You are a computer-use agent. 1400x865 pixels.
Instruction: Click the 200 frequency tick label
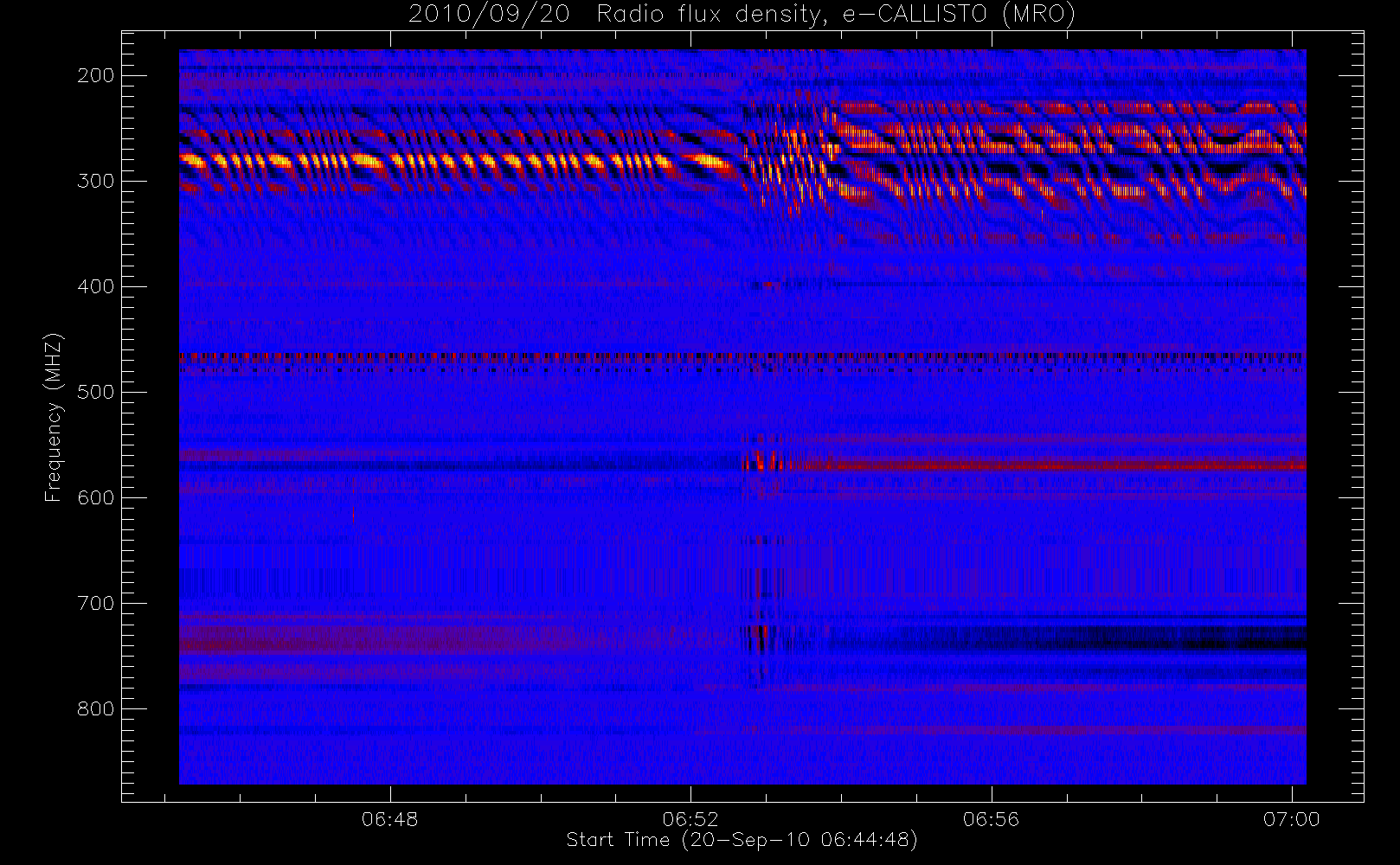96,75
